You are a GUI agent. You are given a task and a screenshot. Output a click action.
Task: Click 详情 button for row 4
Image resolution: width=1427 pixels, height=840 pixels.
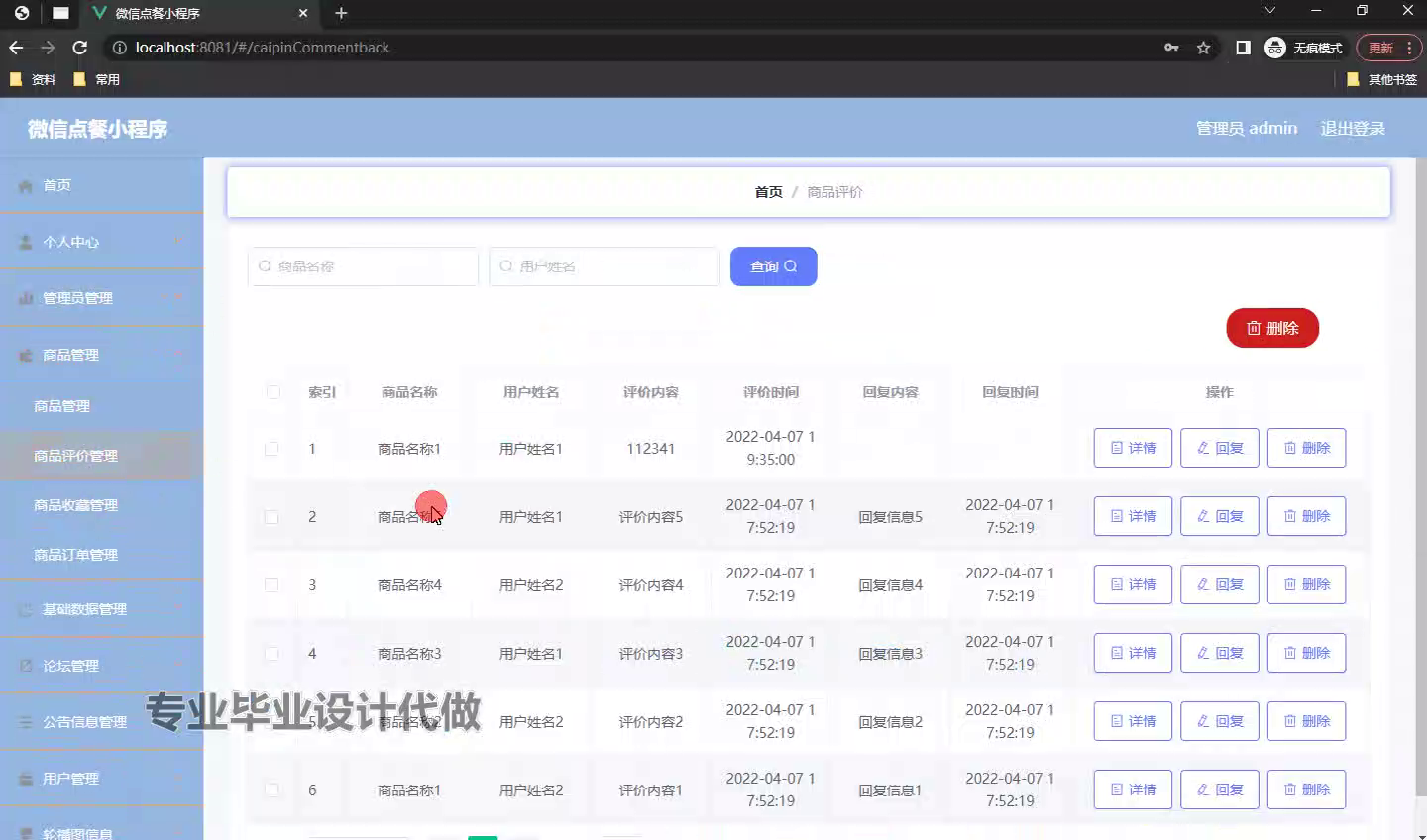1133,653
